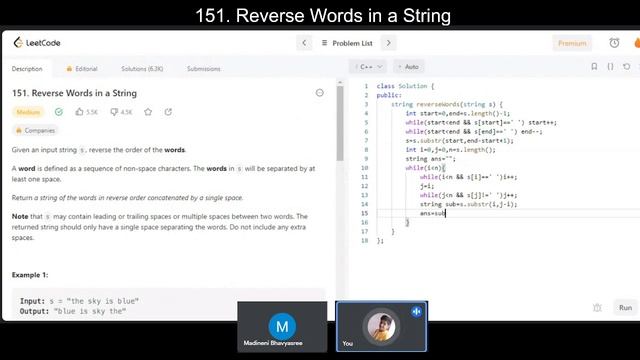This screenshot has height=360, width=640.
Task: Reset code to default icon
Action: coord(627,67)
